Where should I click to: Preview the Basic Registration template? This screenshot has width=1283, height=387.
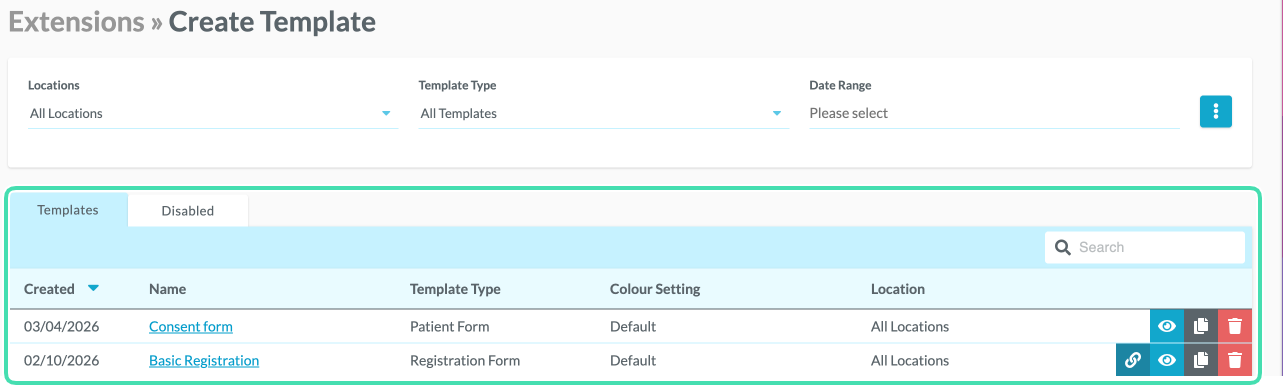(1167, 360)
